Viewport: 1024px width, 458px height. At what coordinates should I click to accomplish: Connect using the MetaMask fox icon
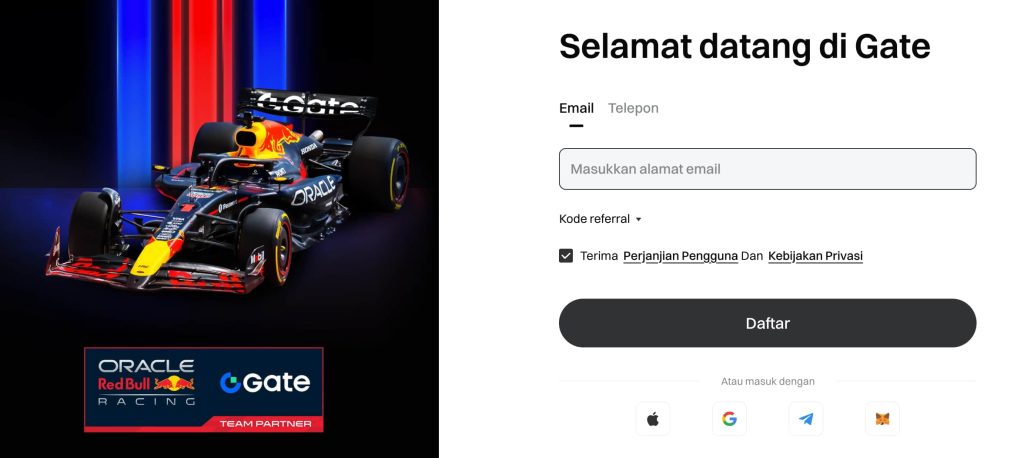pyautogui.click(x=882, y=419)
